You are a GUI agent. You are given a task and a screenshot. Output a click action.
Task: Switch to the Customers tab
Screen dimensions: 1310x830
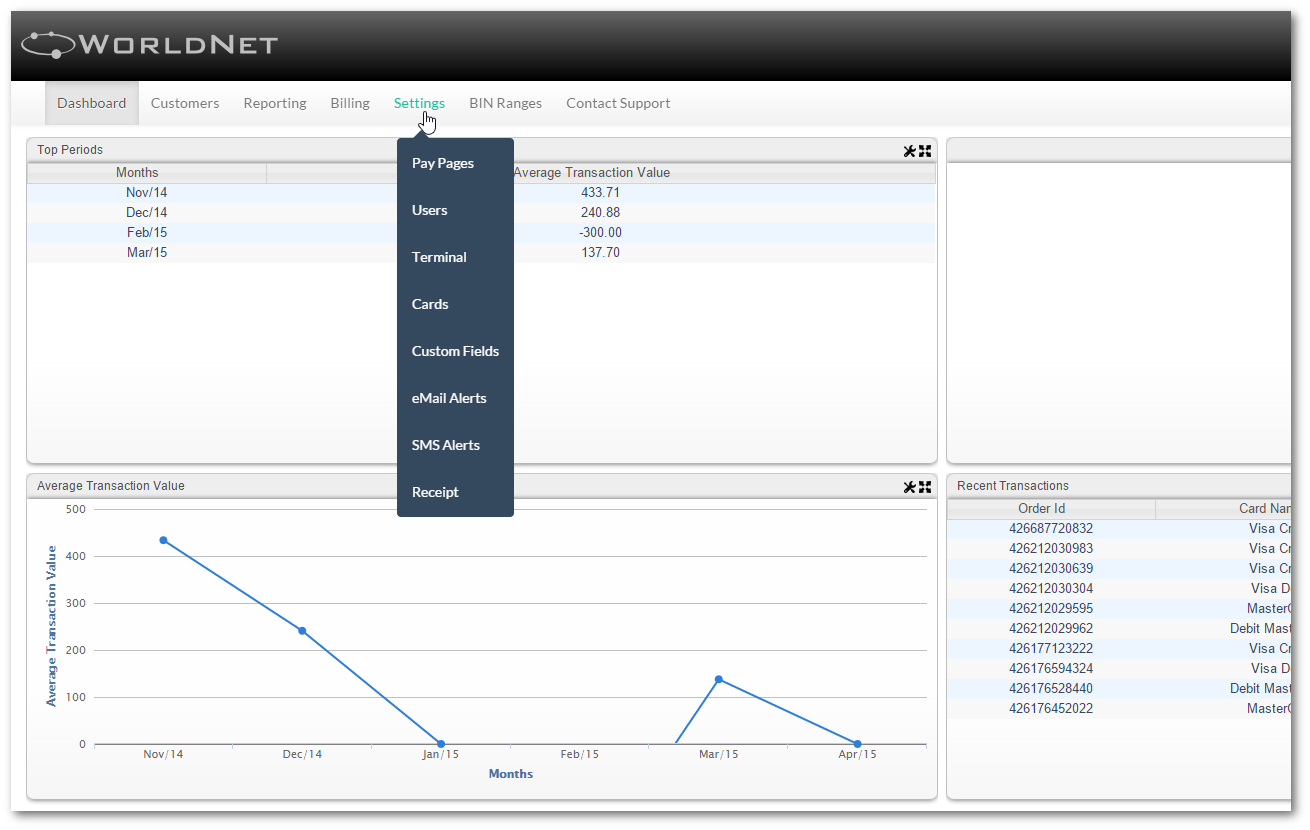pyautogui.click(x=185, y=103)
